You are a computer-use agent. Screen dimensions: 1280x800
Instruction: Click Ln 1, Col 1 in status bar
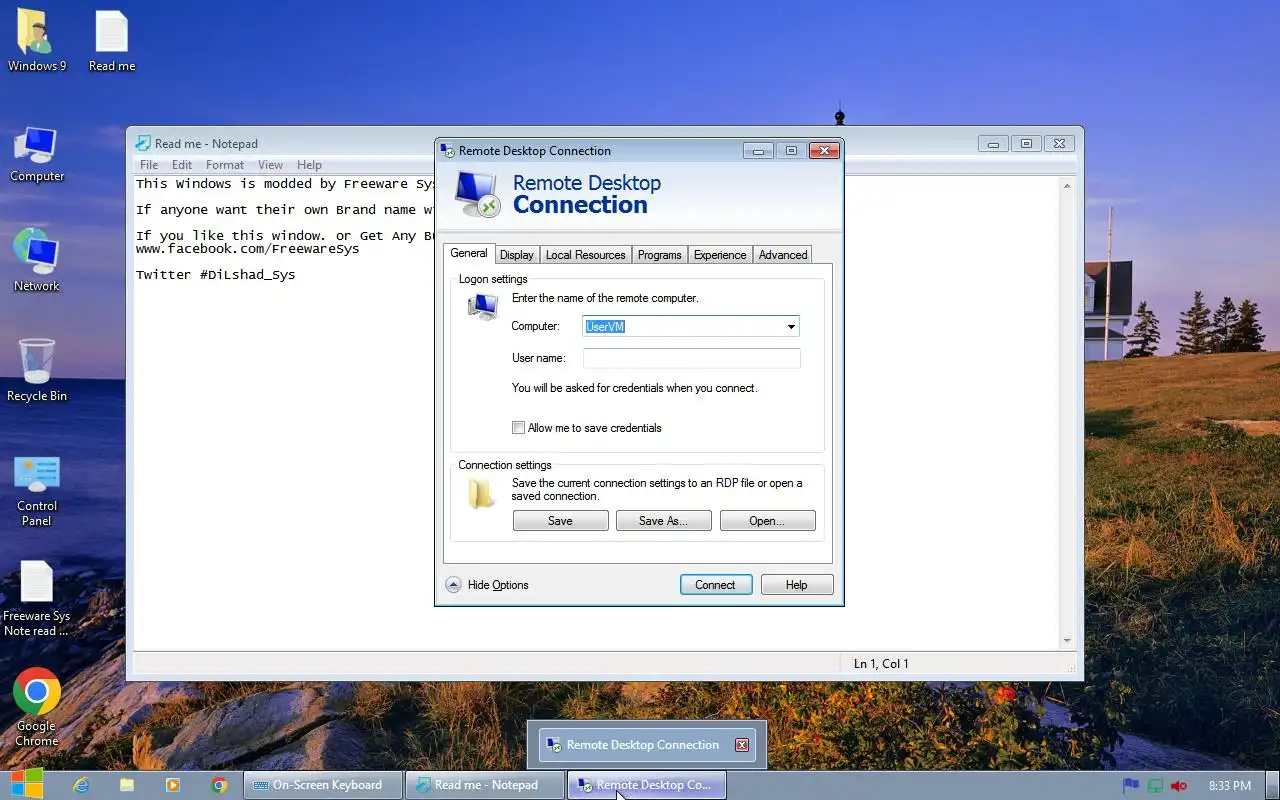click(x=881, y=664)
